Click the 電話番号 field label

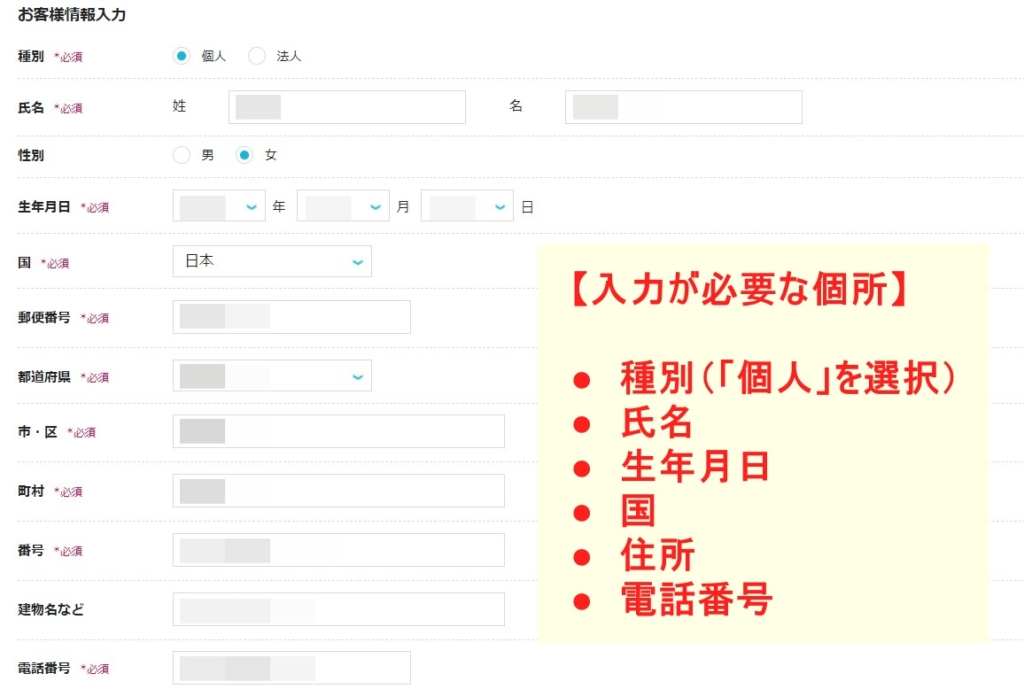(x=44, y=668)
